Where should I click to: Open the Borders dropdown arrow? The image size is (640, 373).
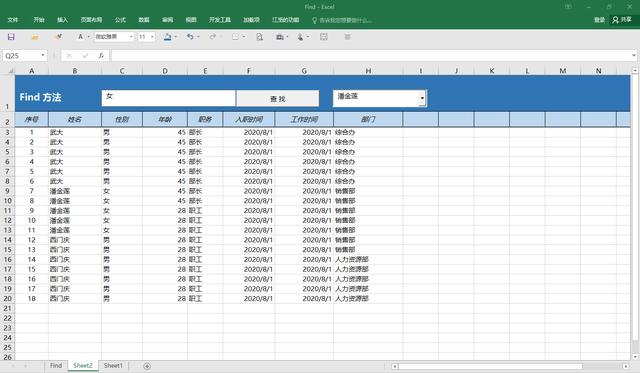244,37
